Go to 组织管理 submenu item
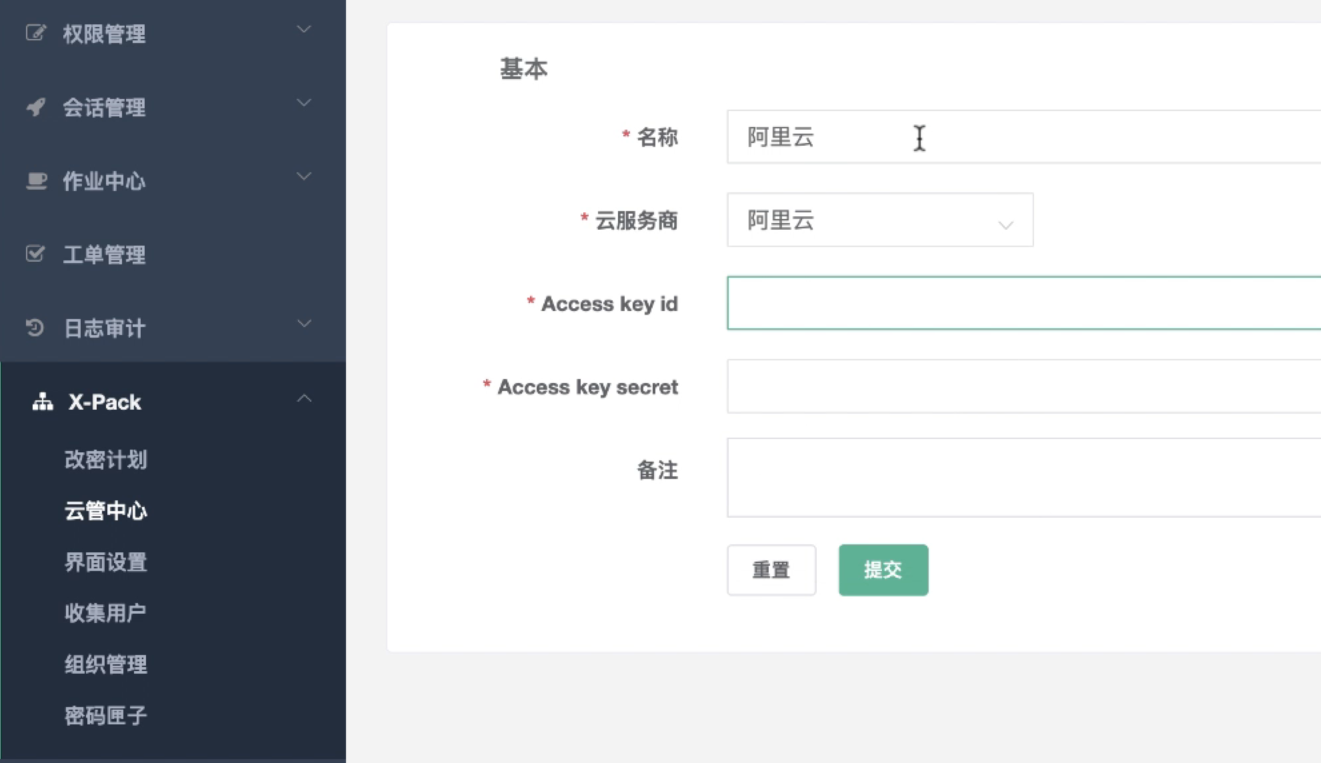Screen dimensions: 1321x763 click(106, 664)
